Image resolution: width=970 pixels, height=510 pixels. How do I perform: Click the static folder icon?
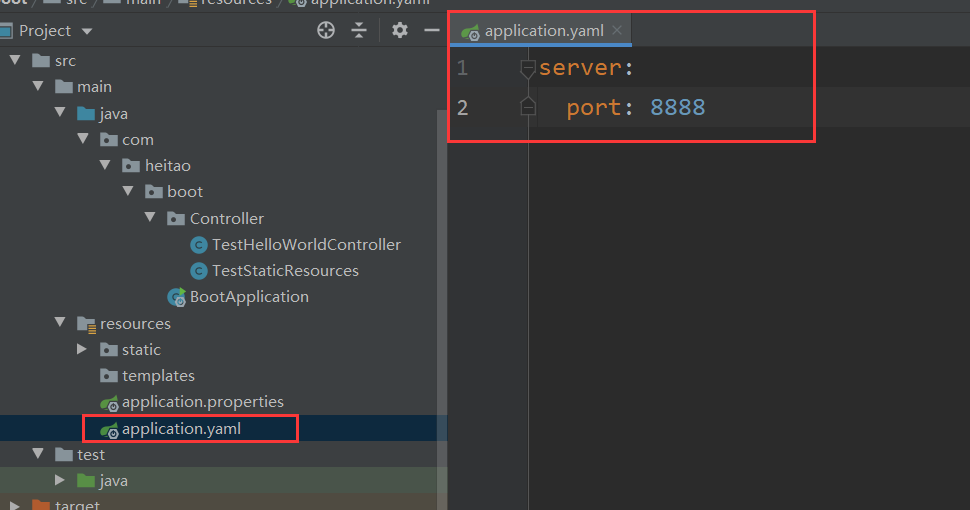tap(109, 350)
